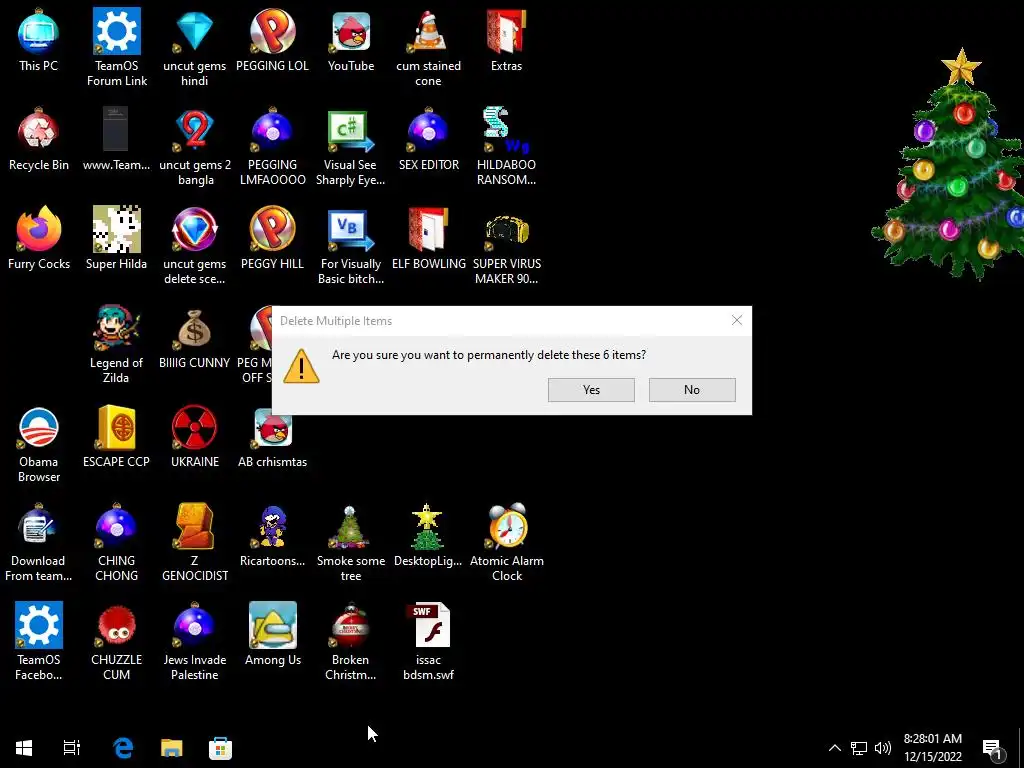Open Task View from the taskbar
Image resolution: width=1024 pixels, height=768 pixels.
(72, 748)
